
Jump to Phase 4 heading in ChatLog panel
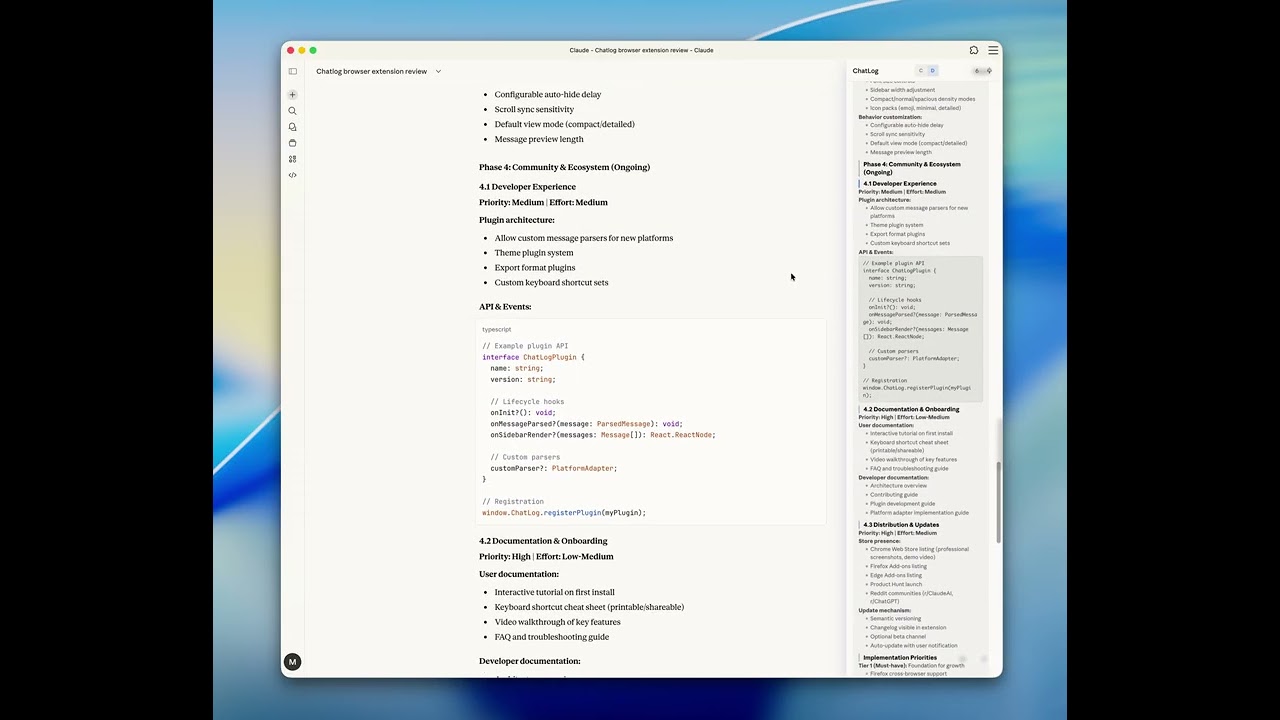[x=911, y=168]
